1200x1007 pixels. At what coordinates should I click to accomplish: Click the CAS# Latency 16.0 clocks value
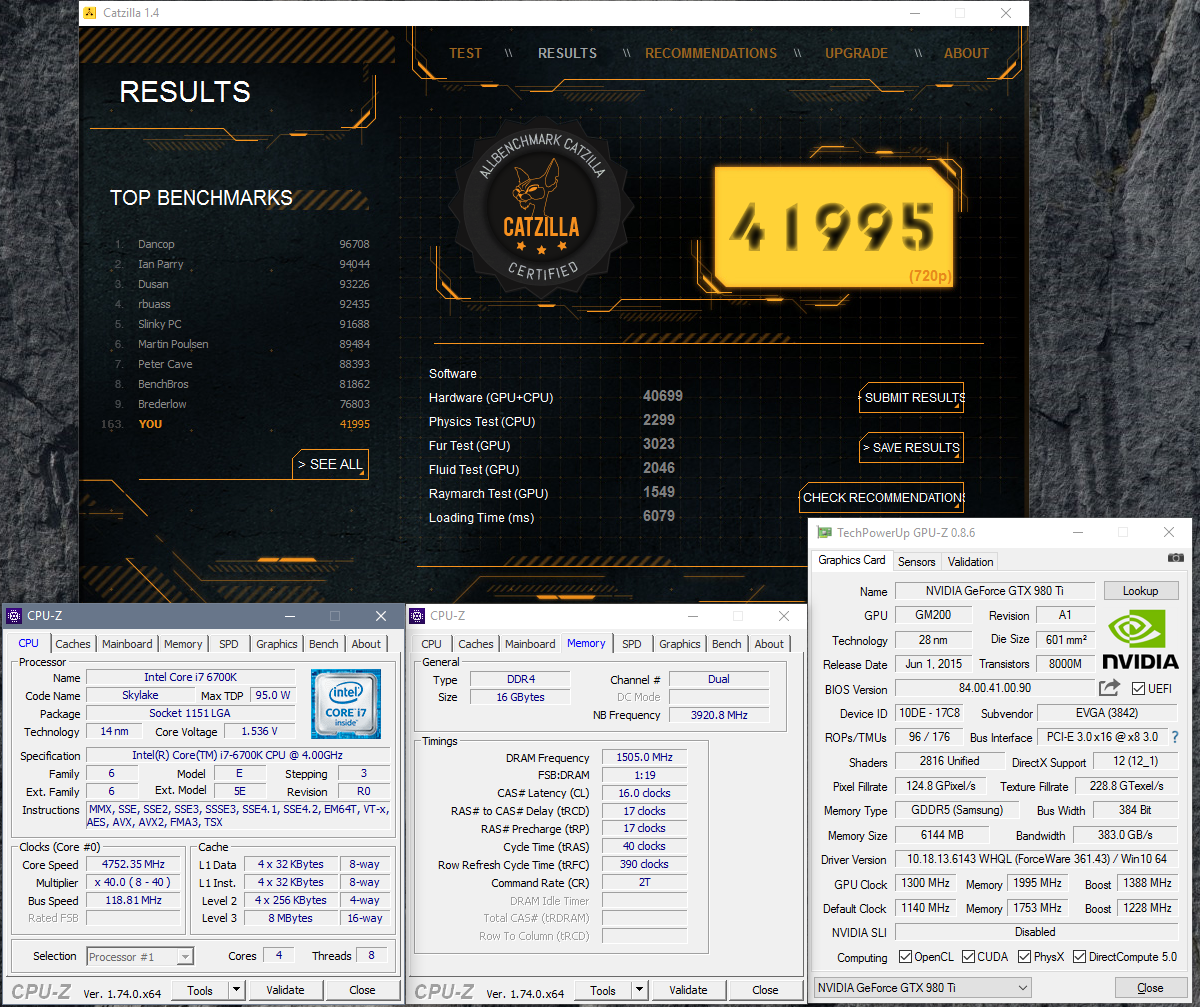644,793
